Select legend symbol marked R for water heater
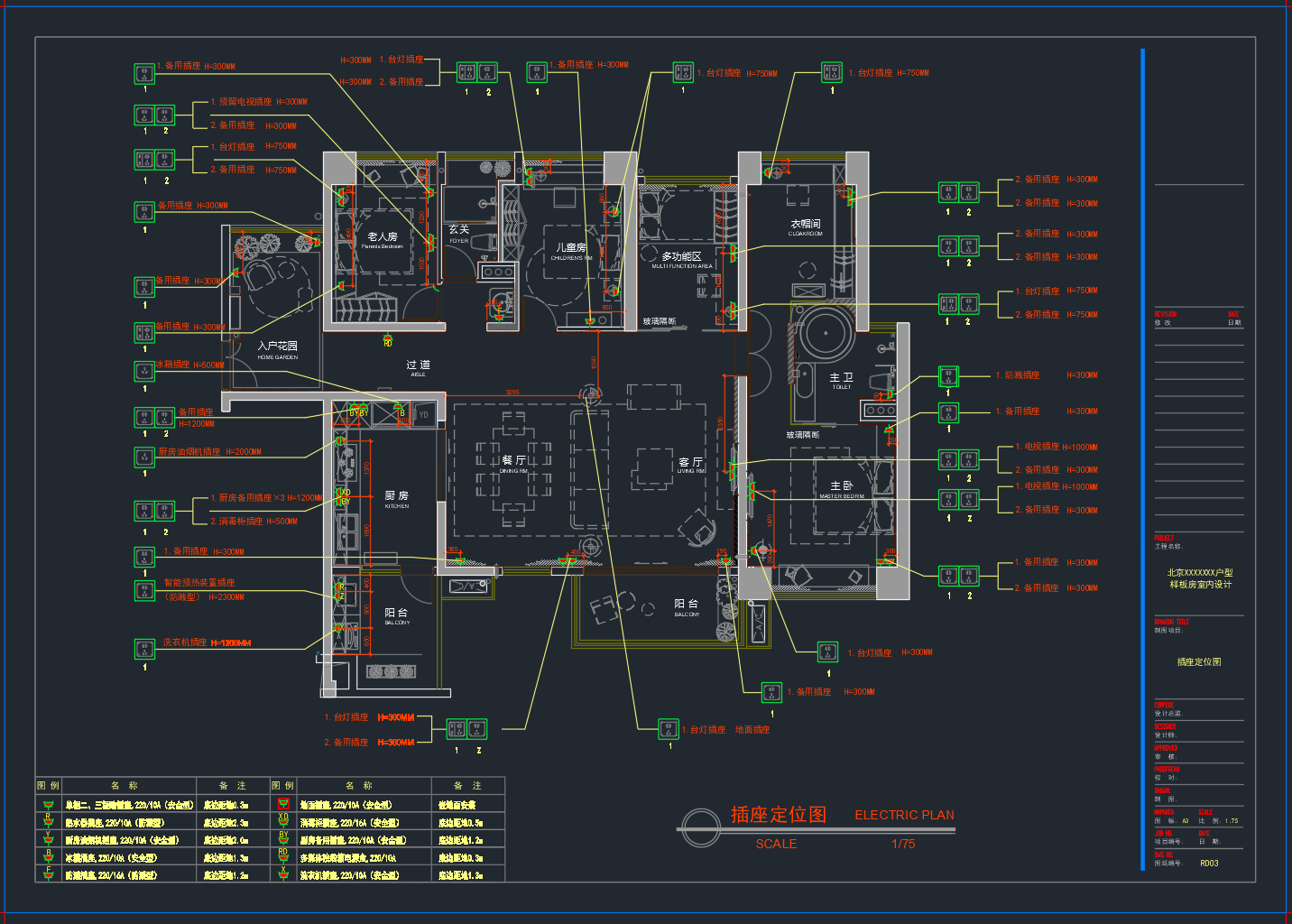 pos(49,822)
